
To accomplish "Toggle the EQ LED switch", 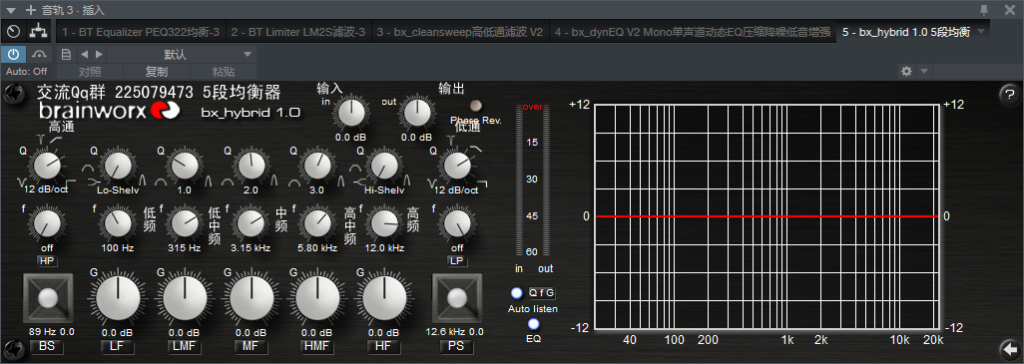I will coord(534,324).
